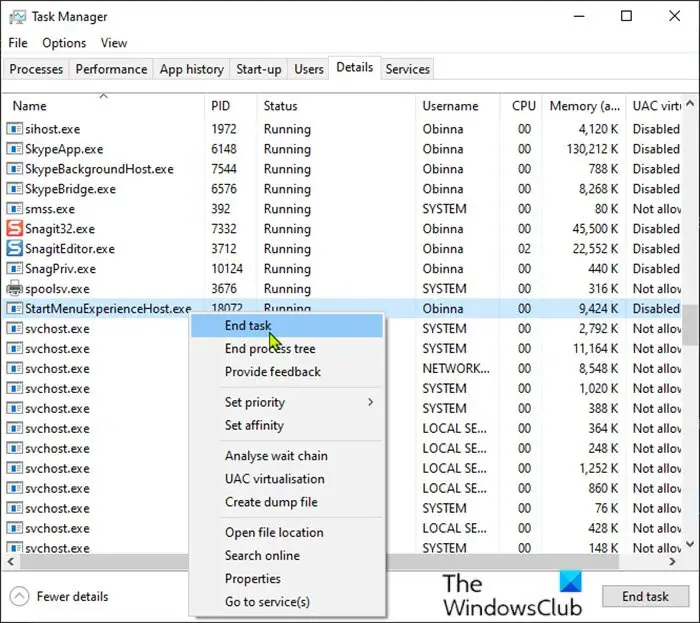Click the StartMenuExperienceHost.exe process icon
700x623 pixels.
(x=14, y=308)
